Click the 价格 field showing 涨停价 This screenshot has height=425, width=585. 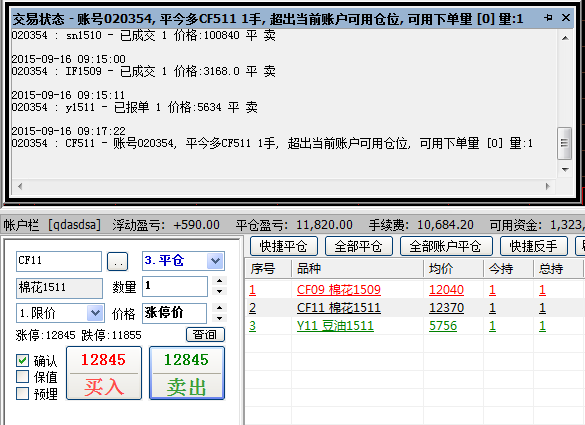pyautogui.click(x=174, y=313)
